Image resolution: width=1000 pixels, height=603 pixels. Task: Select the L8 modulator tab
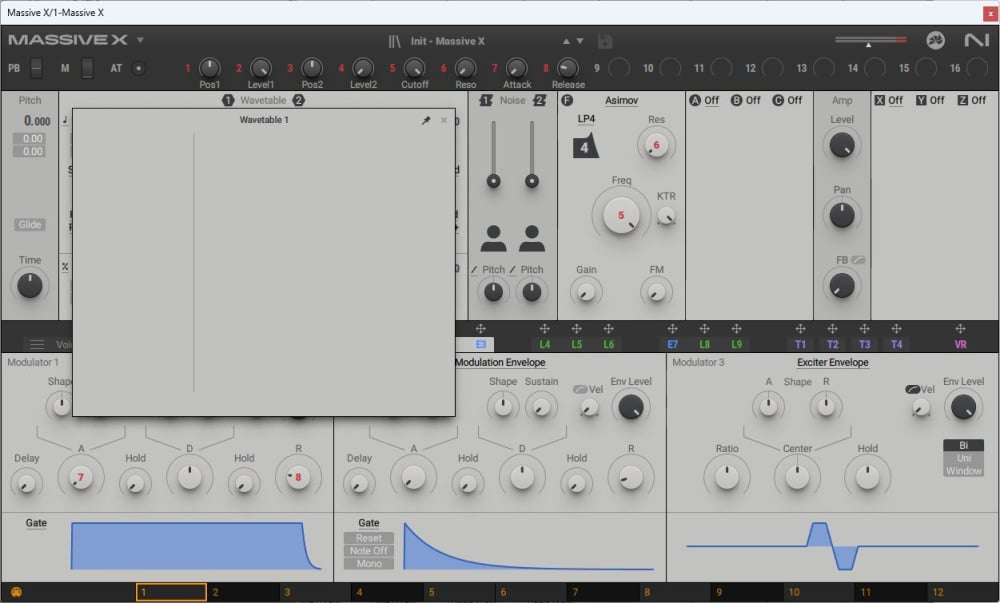(x=704, y=344)
